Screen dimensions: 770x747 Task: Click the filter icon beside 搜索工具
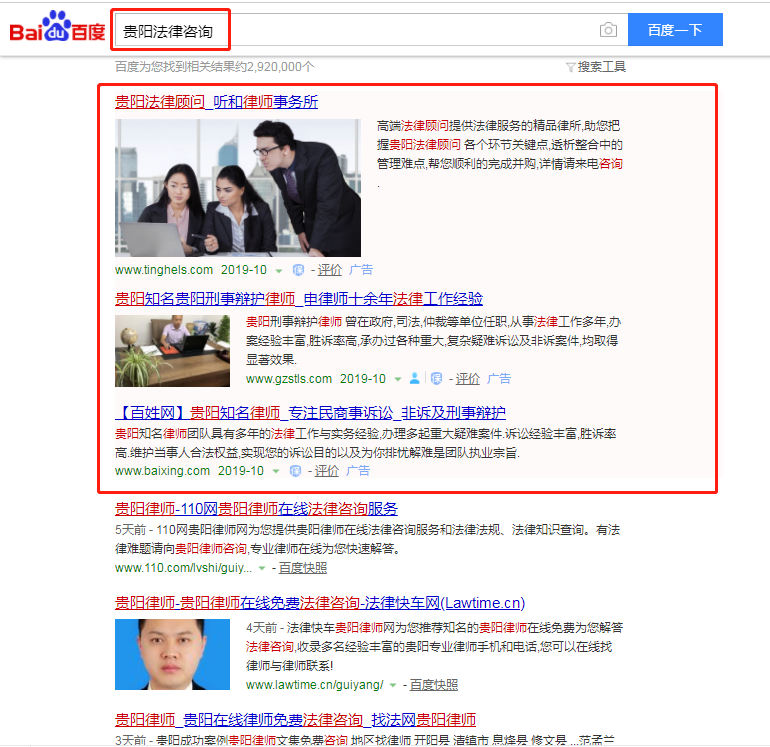(x=570, y=67)
